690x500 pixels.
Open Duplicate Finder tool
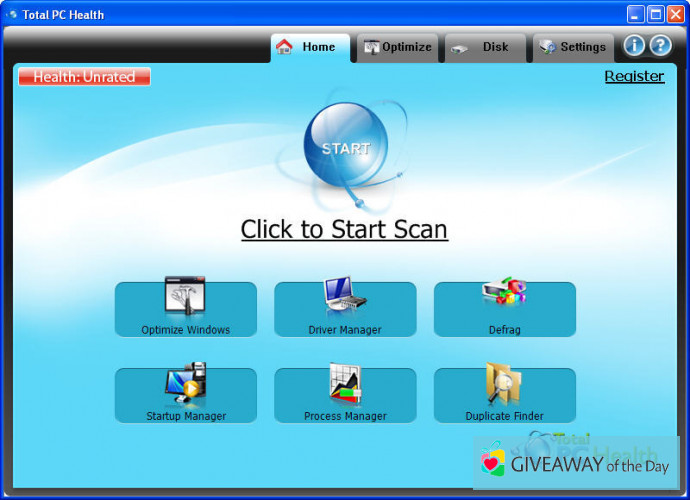pos(504,396)
